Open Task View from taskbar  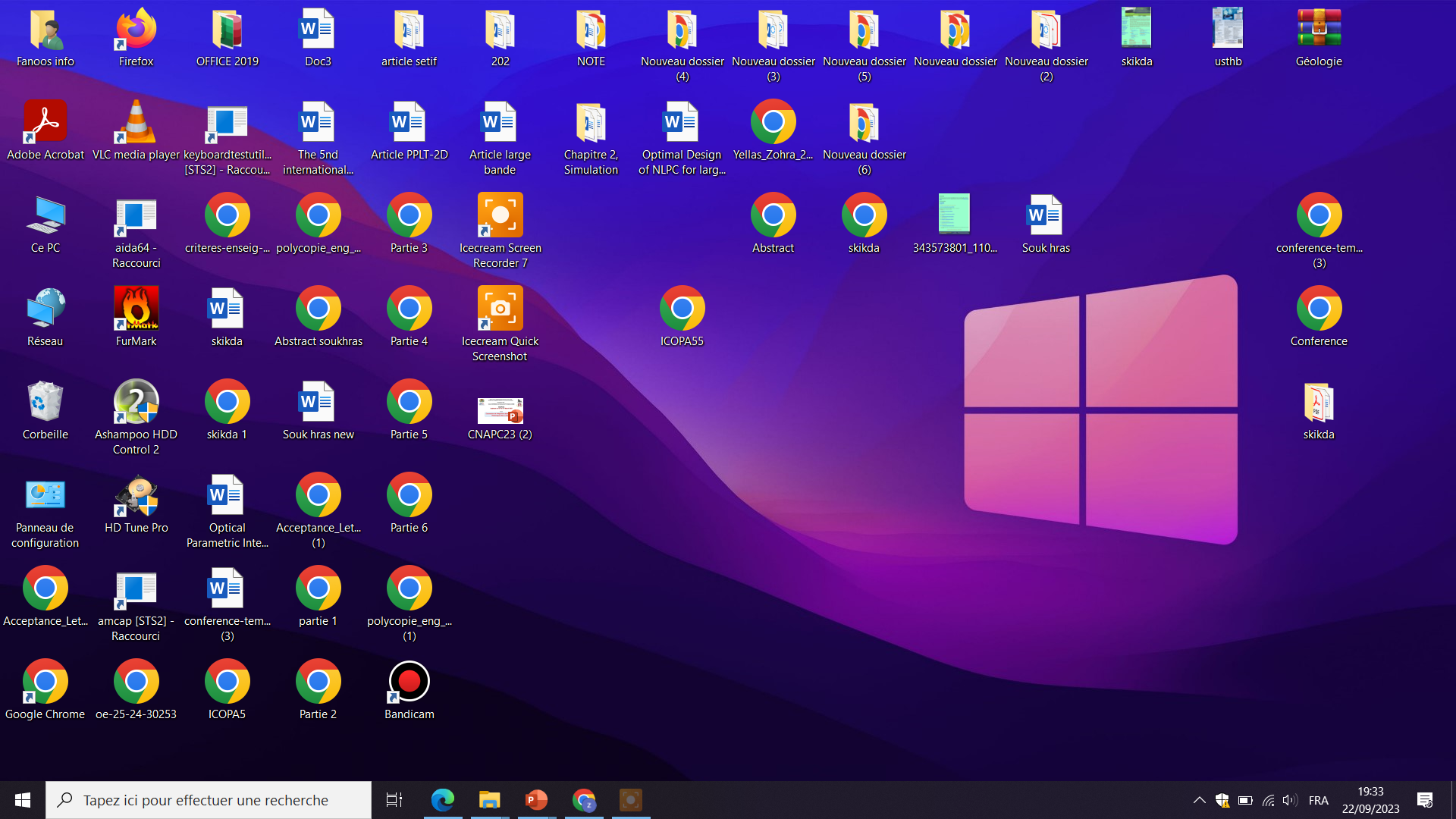pos(394,800)
